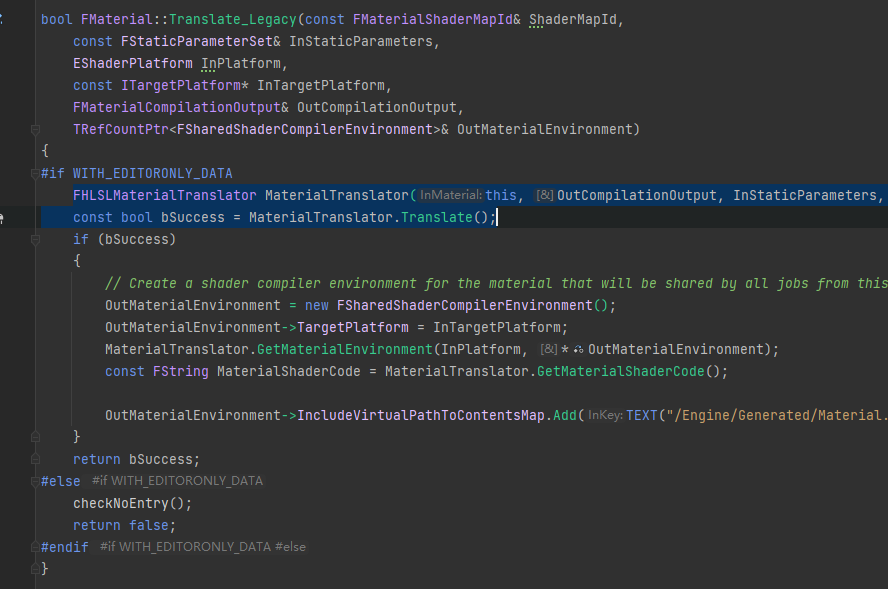Click fold marker beside the #endif line
Image resolution: width=888 pixels, height=589 pixels.
click(35, 547)
